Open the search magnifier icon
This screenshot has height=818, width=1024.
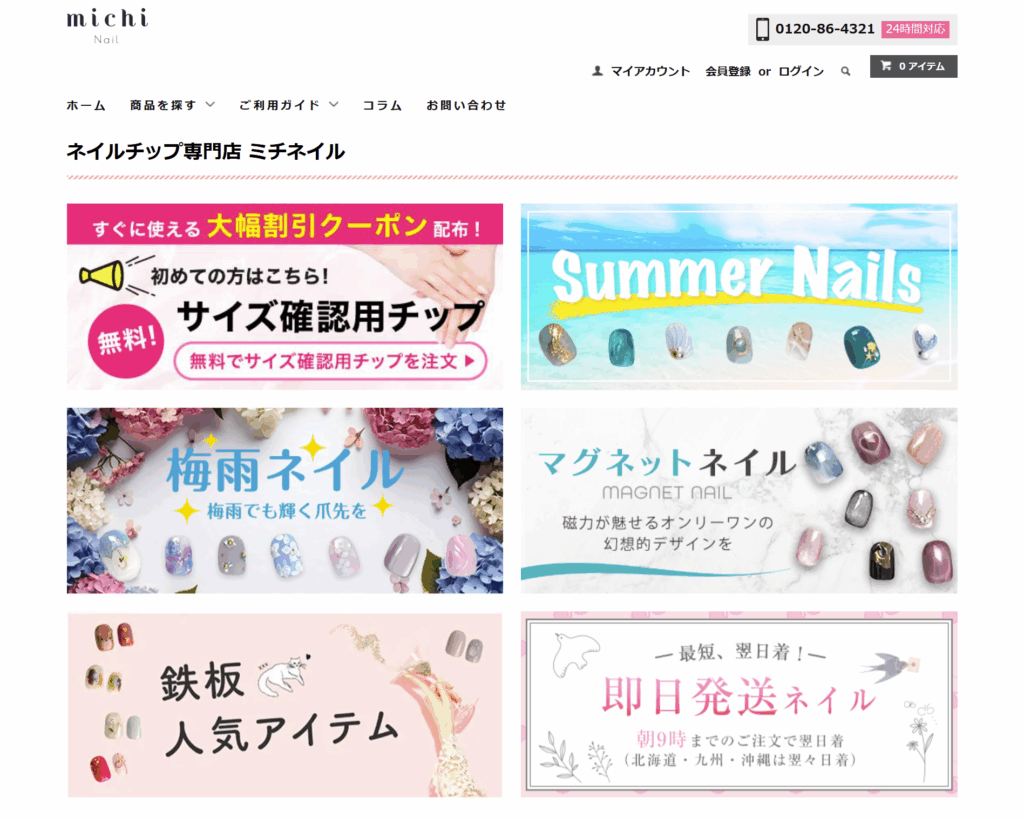[845, 71]
